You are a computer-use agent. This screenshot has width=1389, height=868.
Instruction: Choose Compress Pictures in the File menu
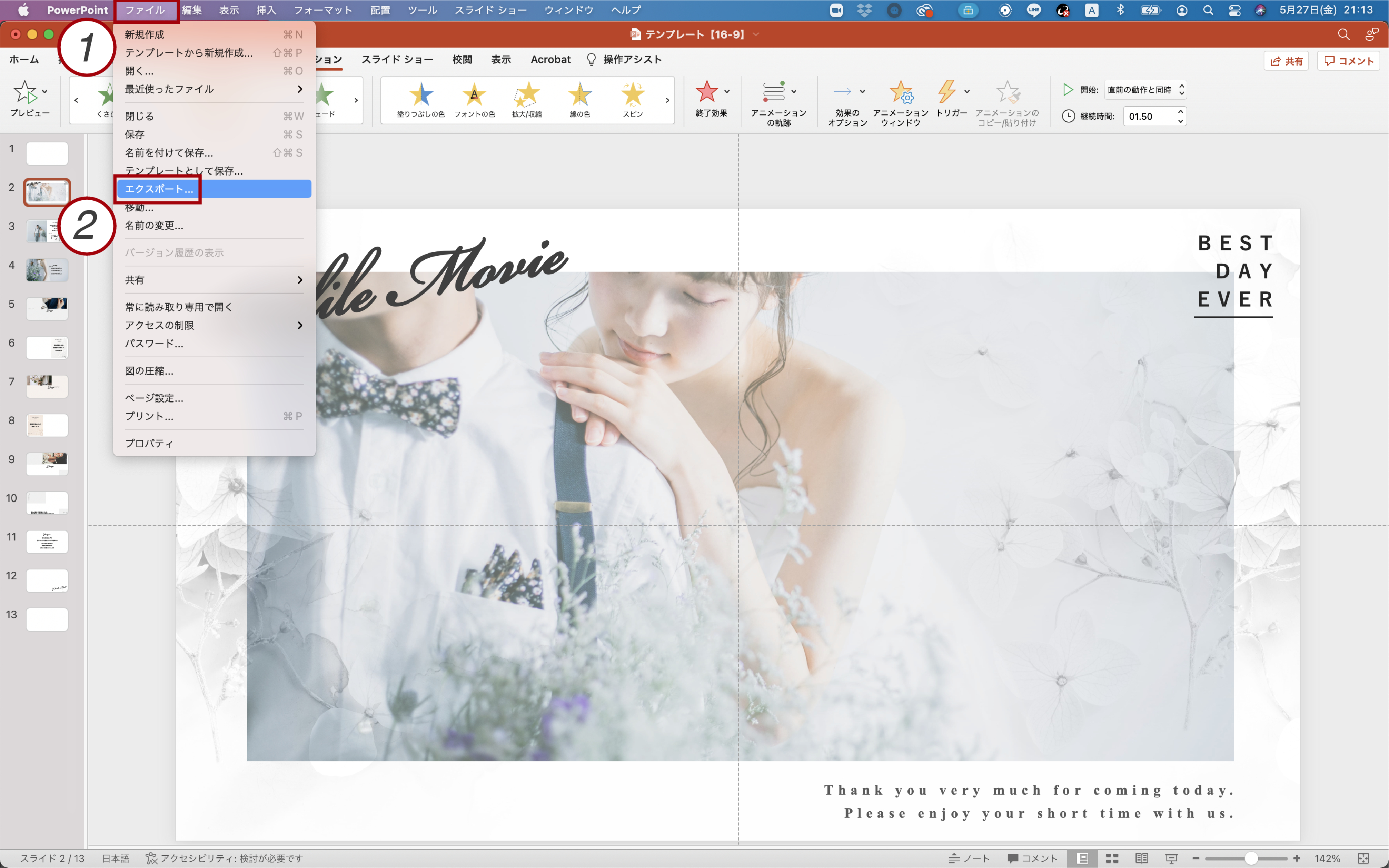click(x=213, y=371)
